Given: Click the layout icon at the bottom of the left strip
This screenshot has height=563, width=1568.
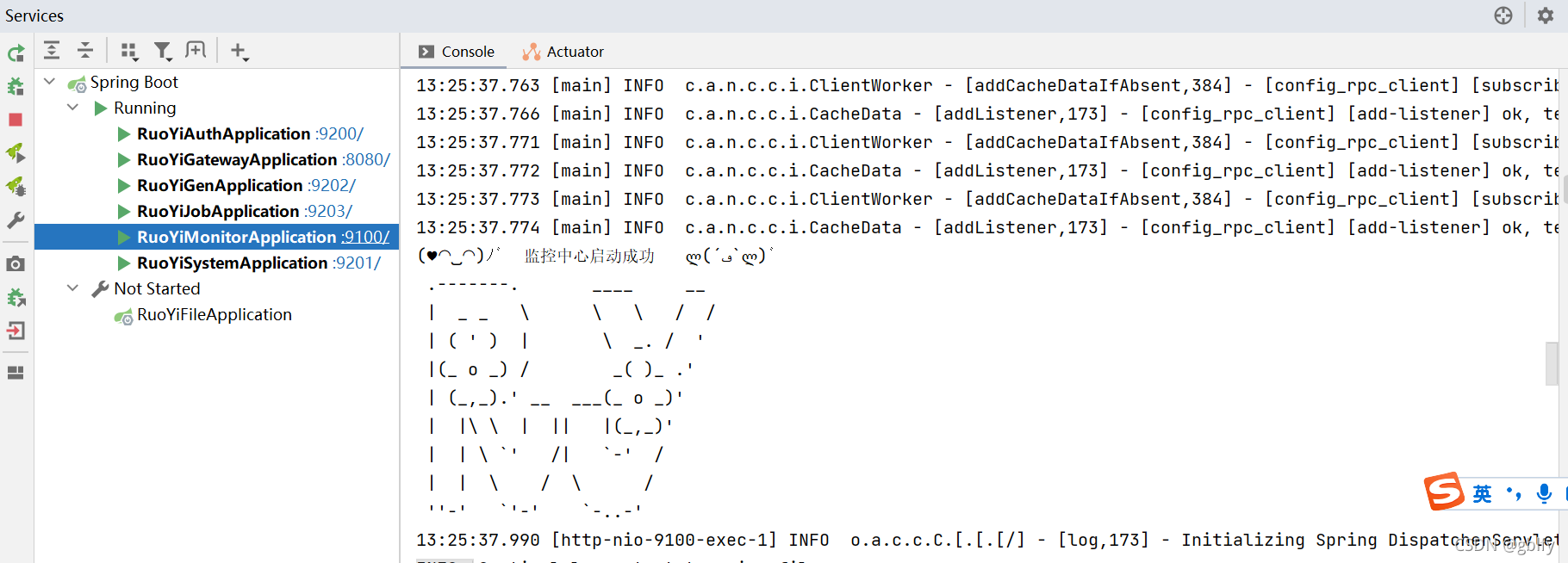Looking at the screenshot, I should (x=16, y=373).
